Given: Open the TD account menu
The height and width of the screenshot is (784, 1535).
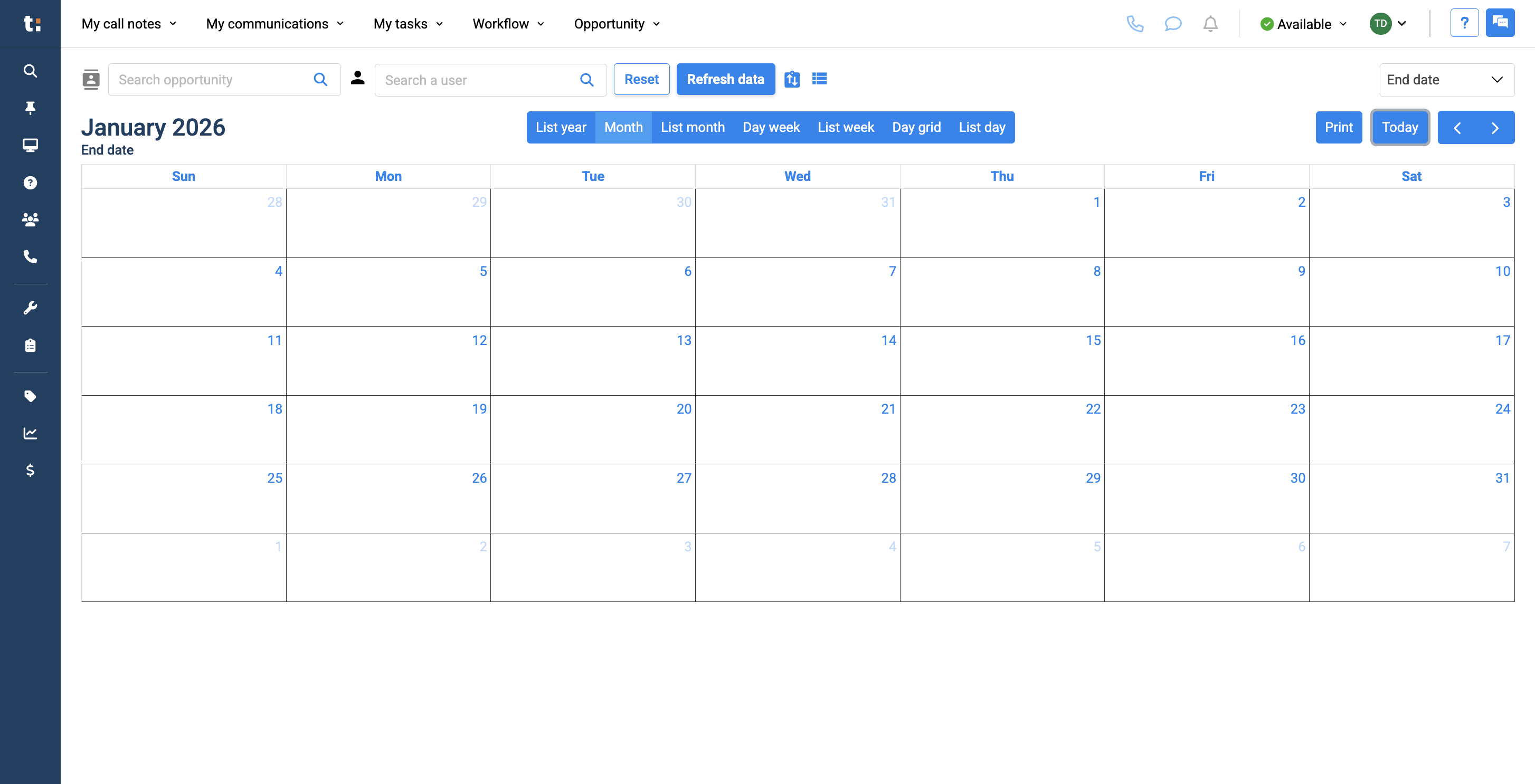Looking at the screenshot, I should pos(1389,24).
